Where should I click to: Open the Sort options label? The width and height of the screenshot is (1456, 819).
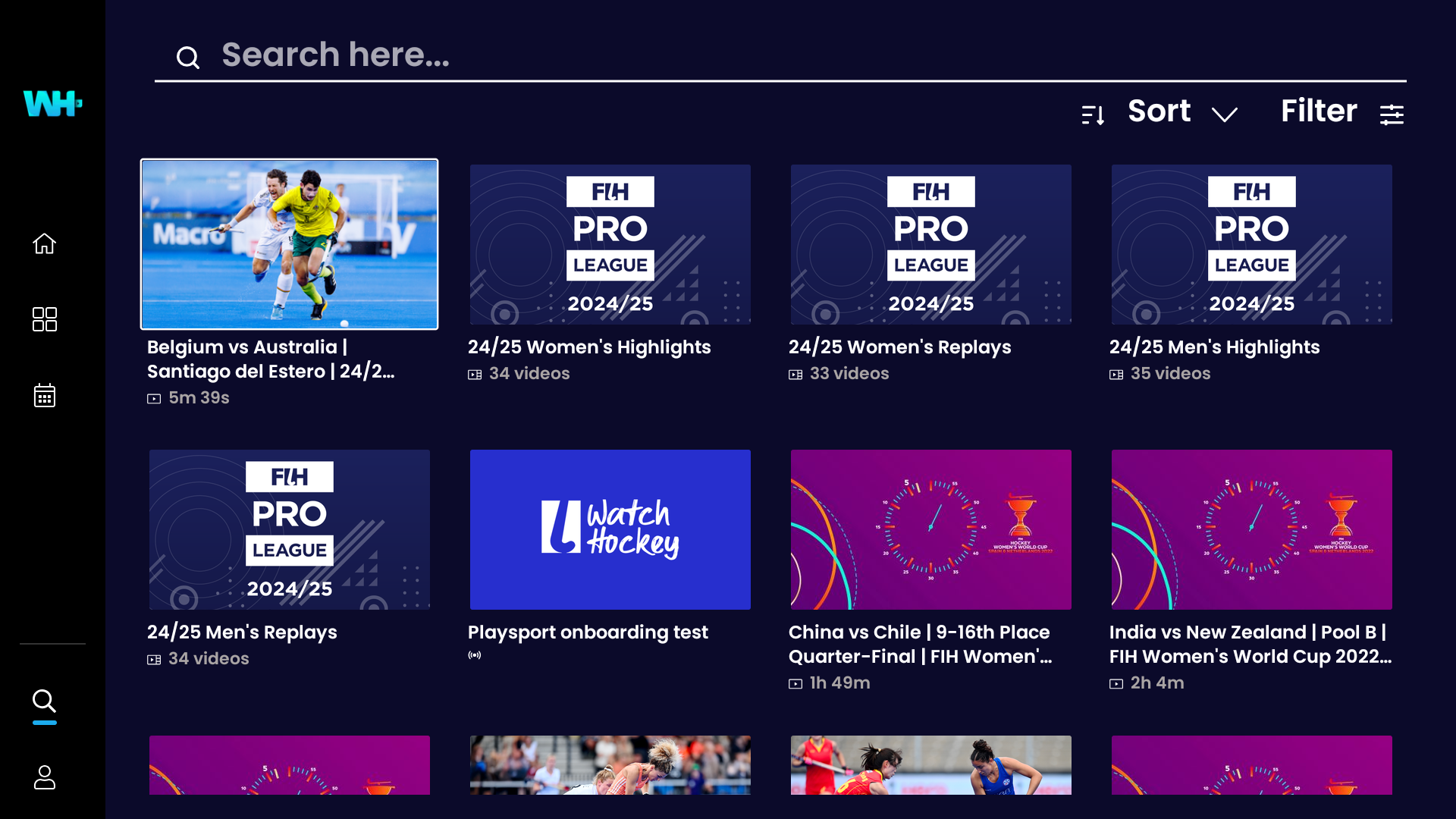(x=1159, y=111)
